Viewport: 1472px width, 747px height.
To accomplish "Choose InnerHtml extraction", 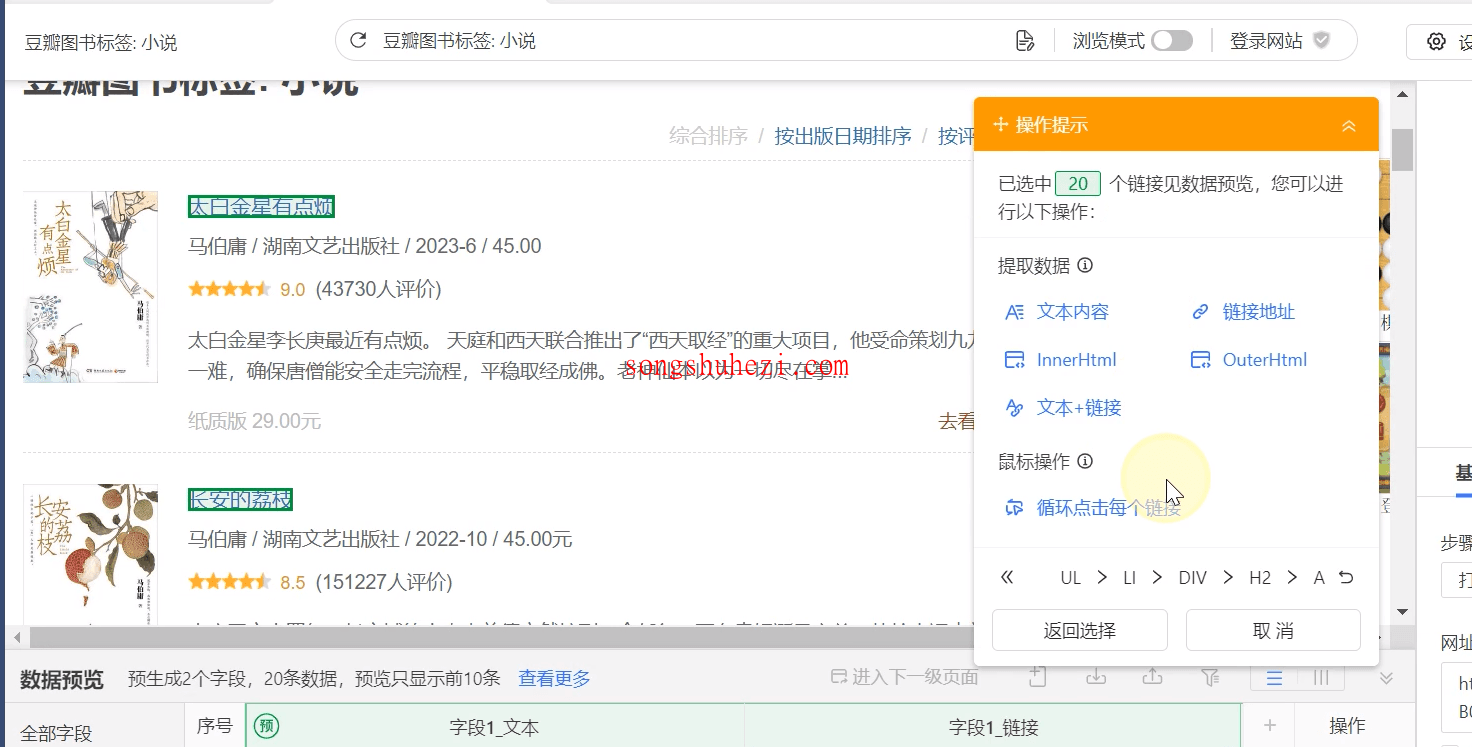I will (x=1060, y=360).
